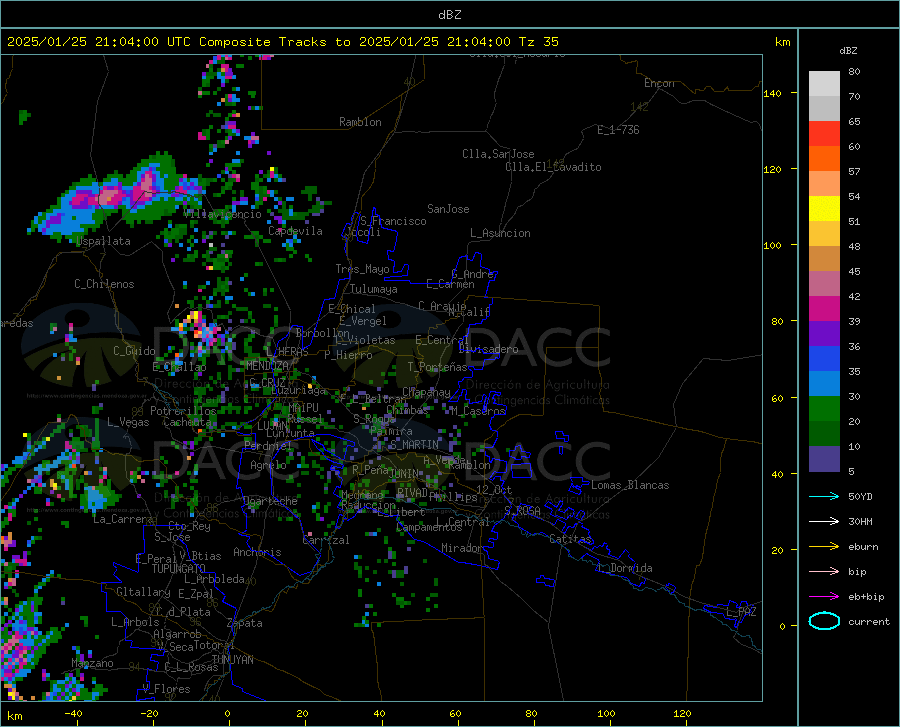
Task: Click the Carrizal label
Action: click(326, 540)
